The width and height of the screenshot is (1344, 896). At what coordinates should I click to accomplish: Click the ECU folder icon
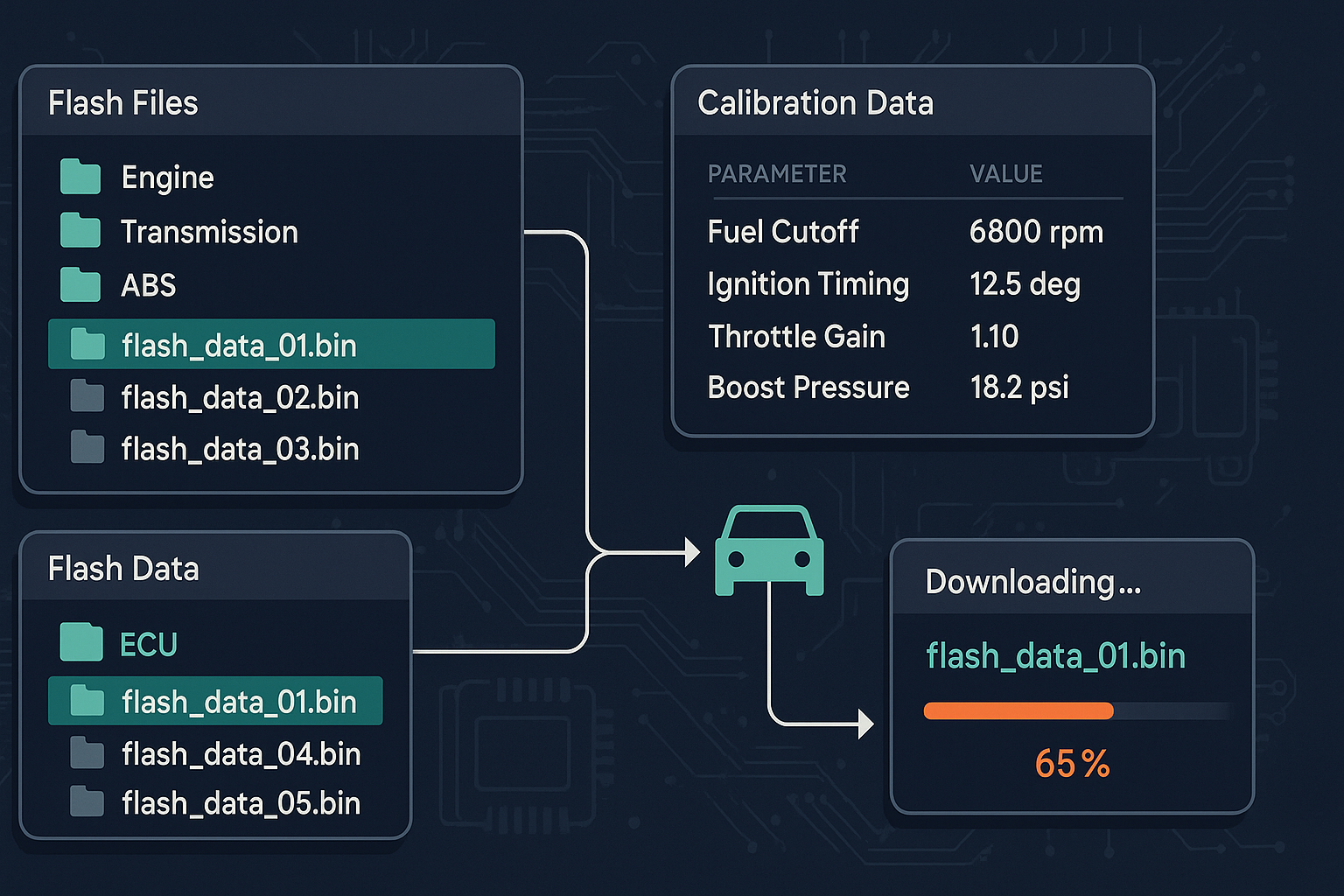click(x=80, y=641)
